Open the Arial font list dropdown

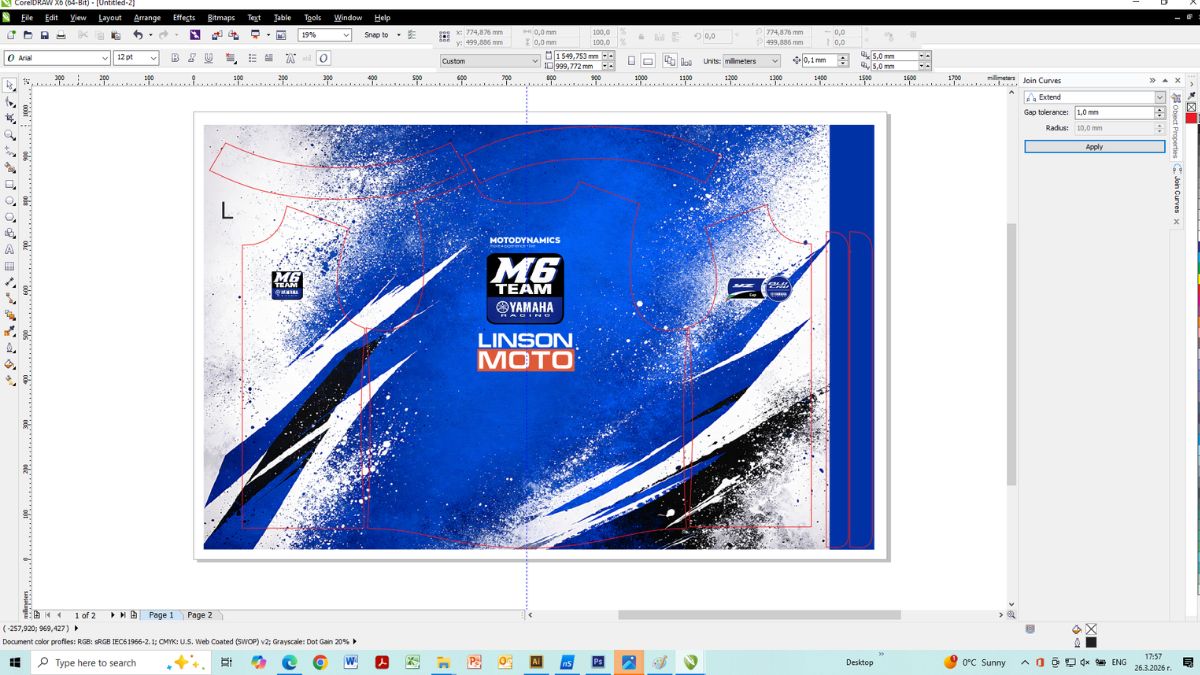point(105,58)
